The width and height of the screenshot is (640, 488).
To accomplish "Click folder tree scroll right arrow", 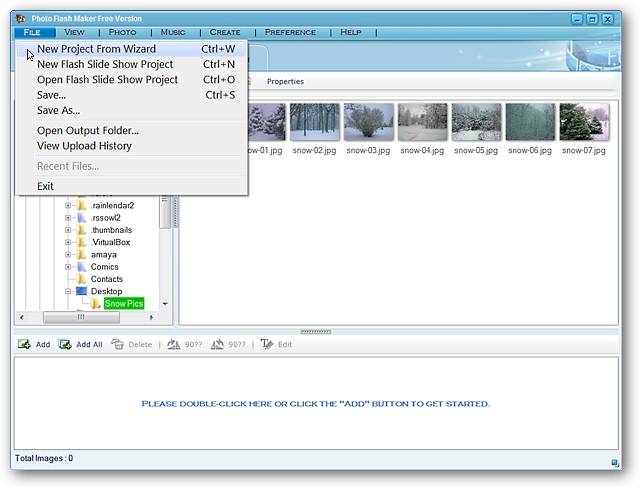I will (x=151, y=317).
